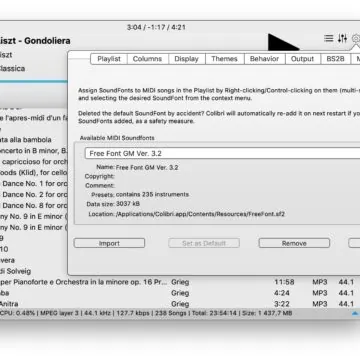This screenshot has width=360, height=360.
Task: Select the 'oods (Klid), for cello' row
Action: pyautogui.click(x=34, y=173)
